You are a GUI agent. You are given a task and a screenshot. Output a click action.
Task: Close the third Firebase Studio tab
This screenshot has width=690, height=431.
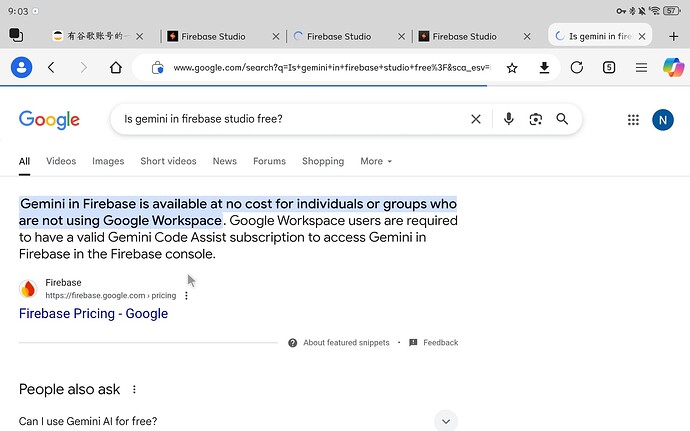coord(527,37)
